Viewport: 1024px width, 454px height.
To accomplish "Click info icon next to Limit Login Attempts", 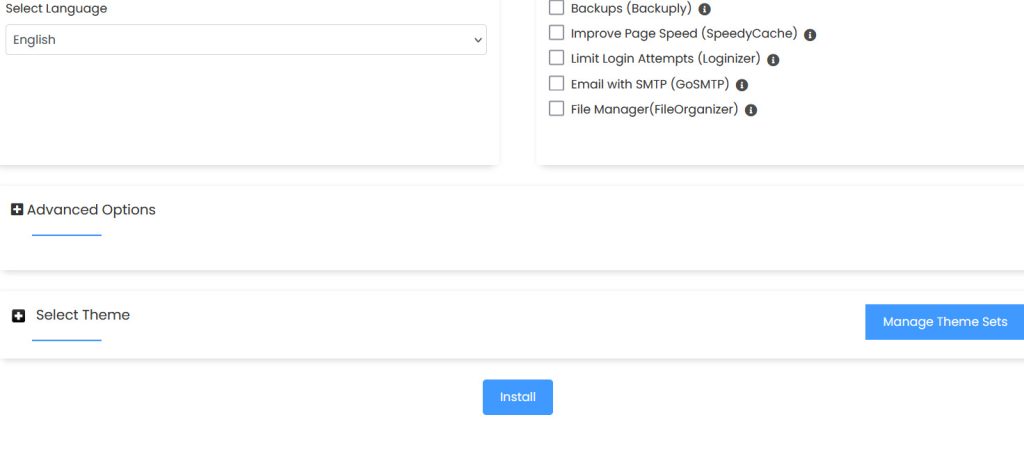I will 773,60.
